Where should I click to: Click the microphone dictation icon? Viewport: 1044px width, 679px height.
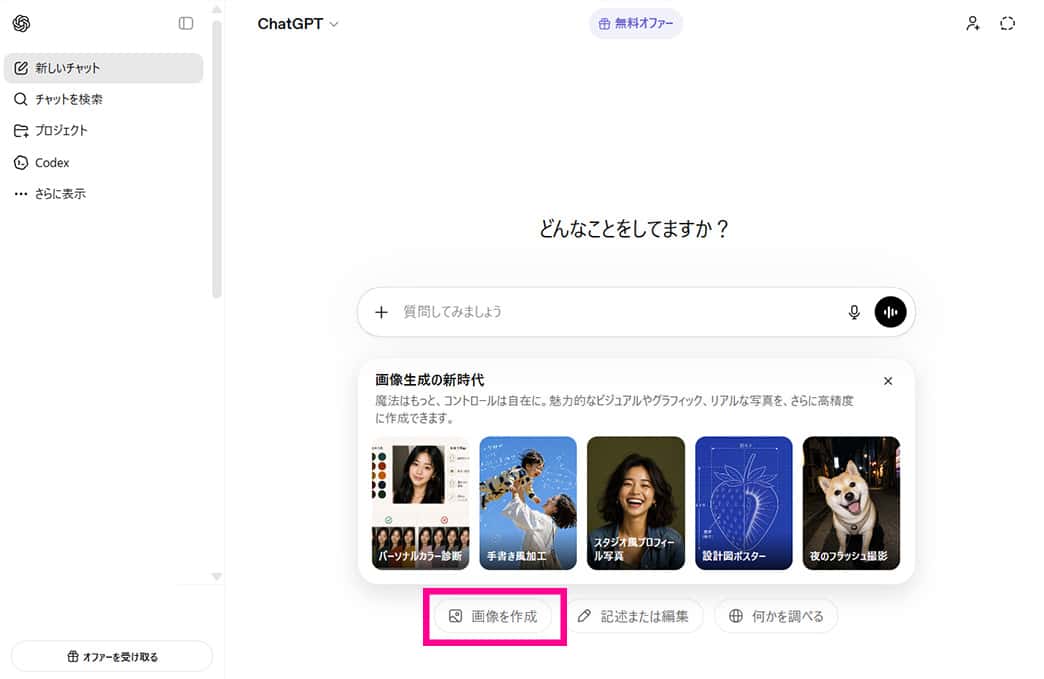click(854, 312)
